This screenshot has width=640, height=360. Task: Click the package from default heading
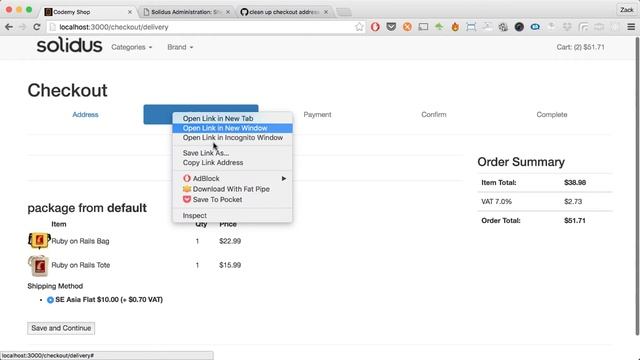coord(87,208)
